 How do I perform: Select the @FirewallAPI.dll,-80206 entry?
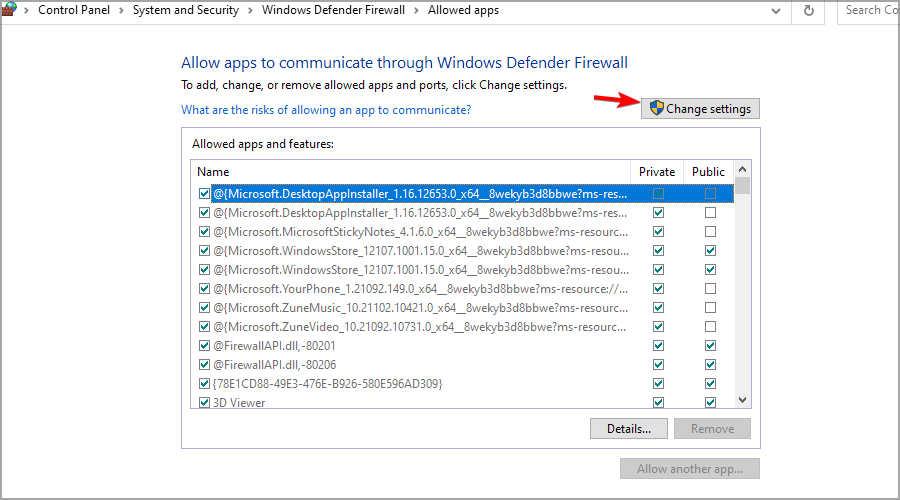(x=274, y=365)
